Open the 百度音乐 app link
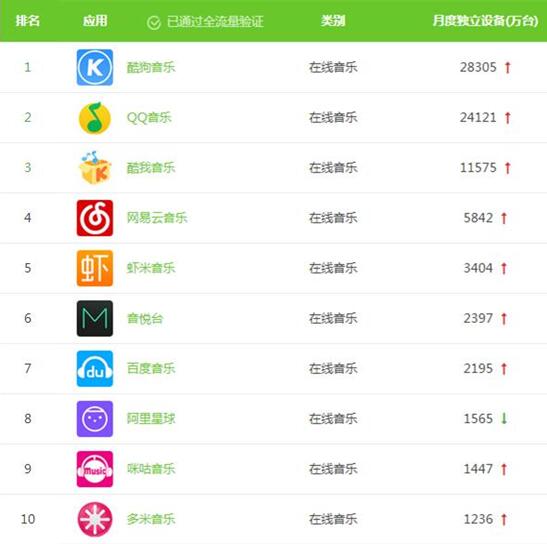Viewport: 547px width, 544px height. (x=151, y=368)
